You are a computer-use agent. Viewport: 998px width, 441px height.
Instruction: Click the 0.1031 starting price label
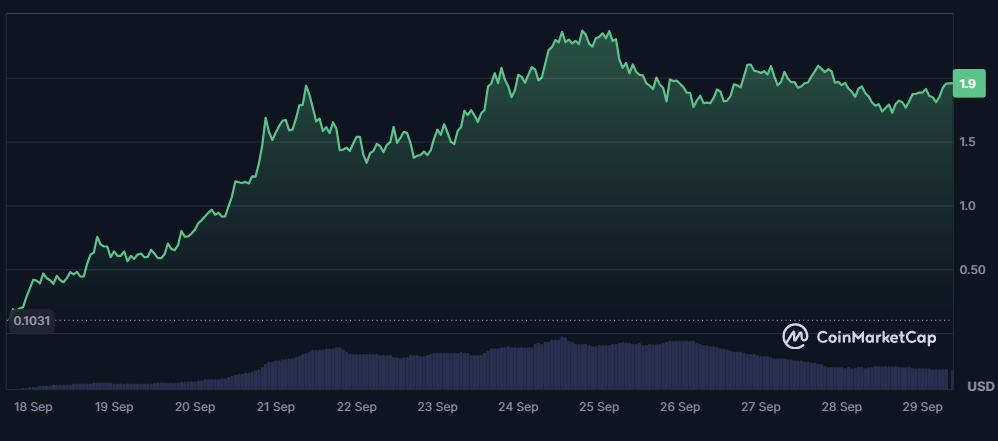(31, 321)
